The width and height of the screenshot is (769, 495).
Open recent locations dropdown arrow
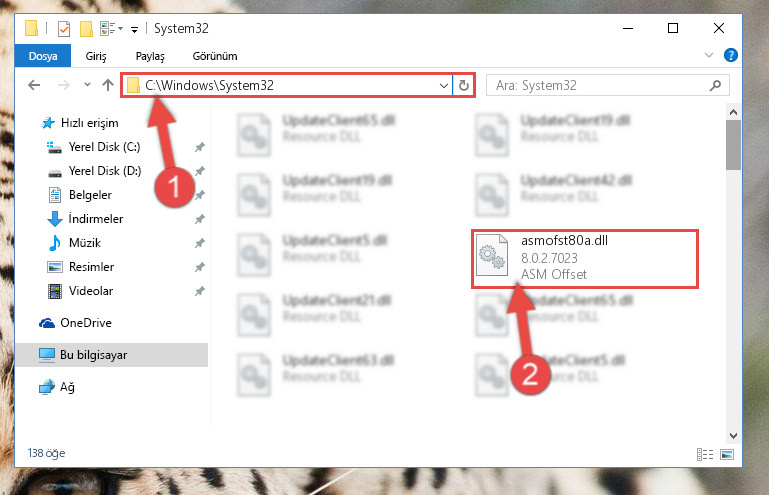(x=87, y=85)
